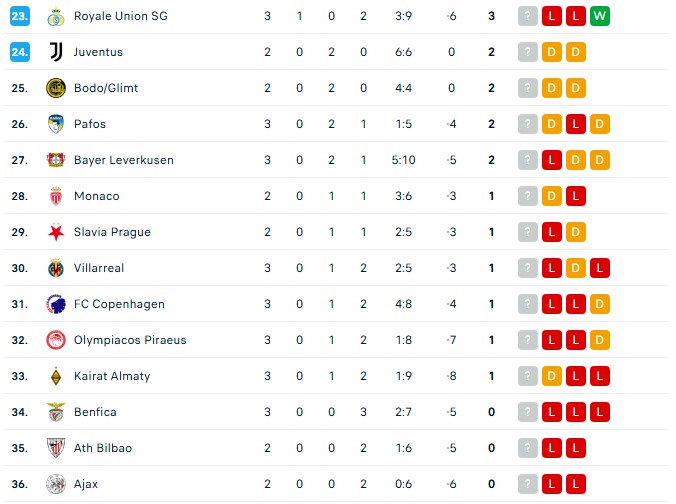Open the Kairat Almaty team link

pos(112,376)
